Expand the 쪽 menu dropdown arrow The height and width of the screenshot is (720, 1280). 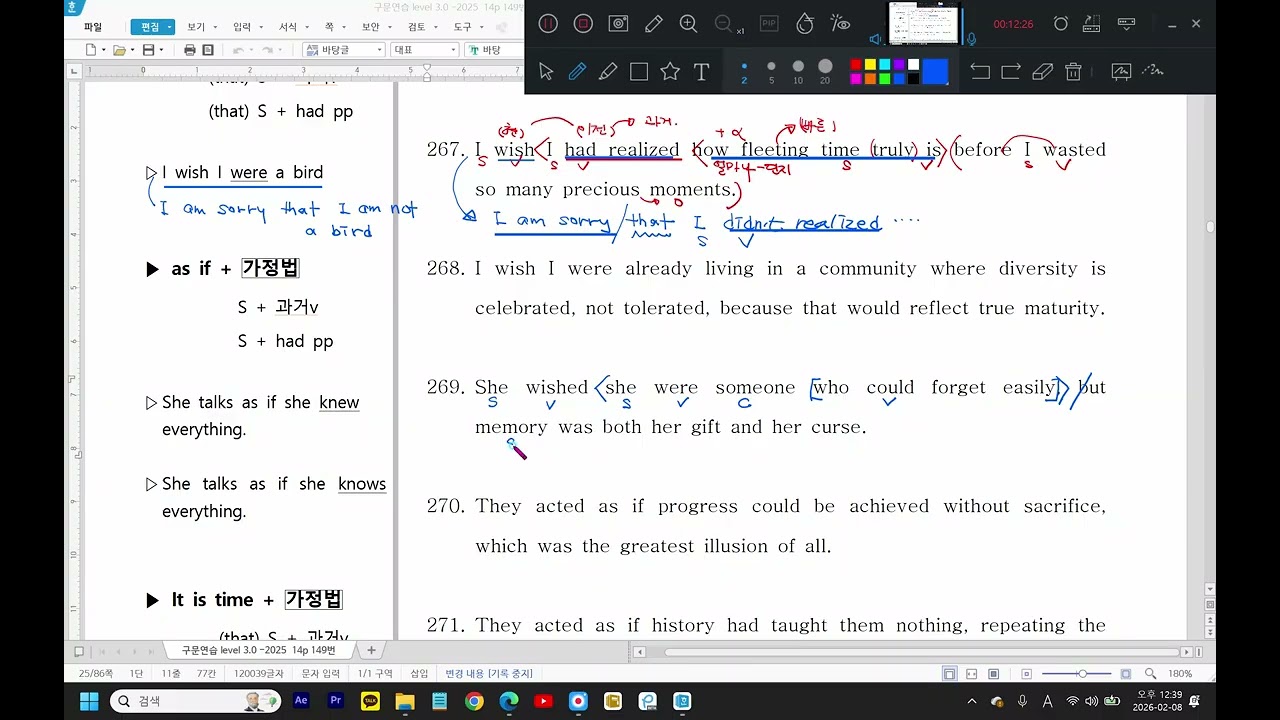pyautogui.click(x=346, y=28)
